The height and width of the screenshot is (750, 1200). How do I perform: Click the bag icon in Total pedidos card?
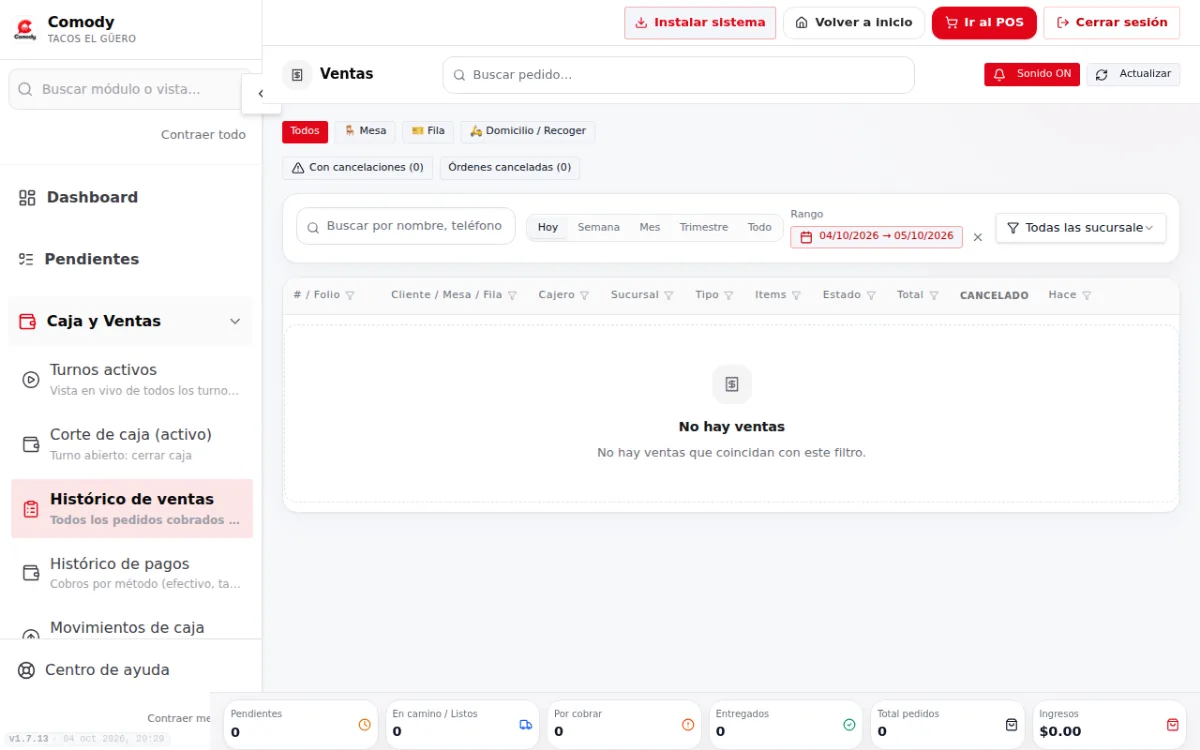tap(1011, 725)
